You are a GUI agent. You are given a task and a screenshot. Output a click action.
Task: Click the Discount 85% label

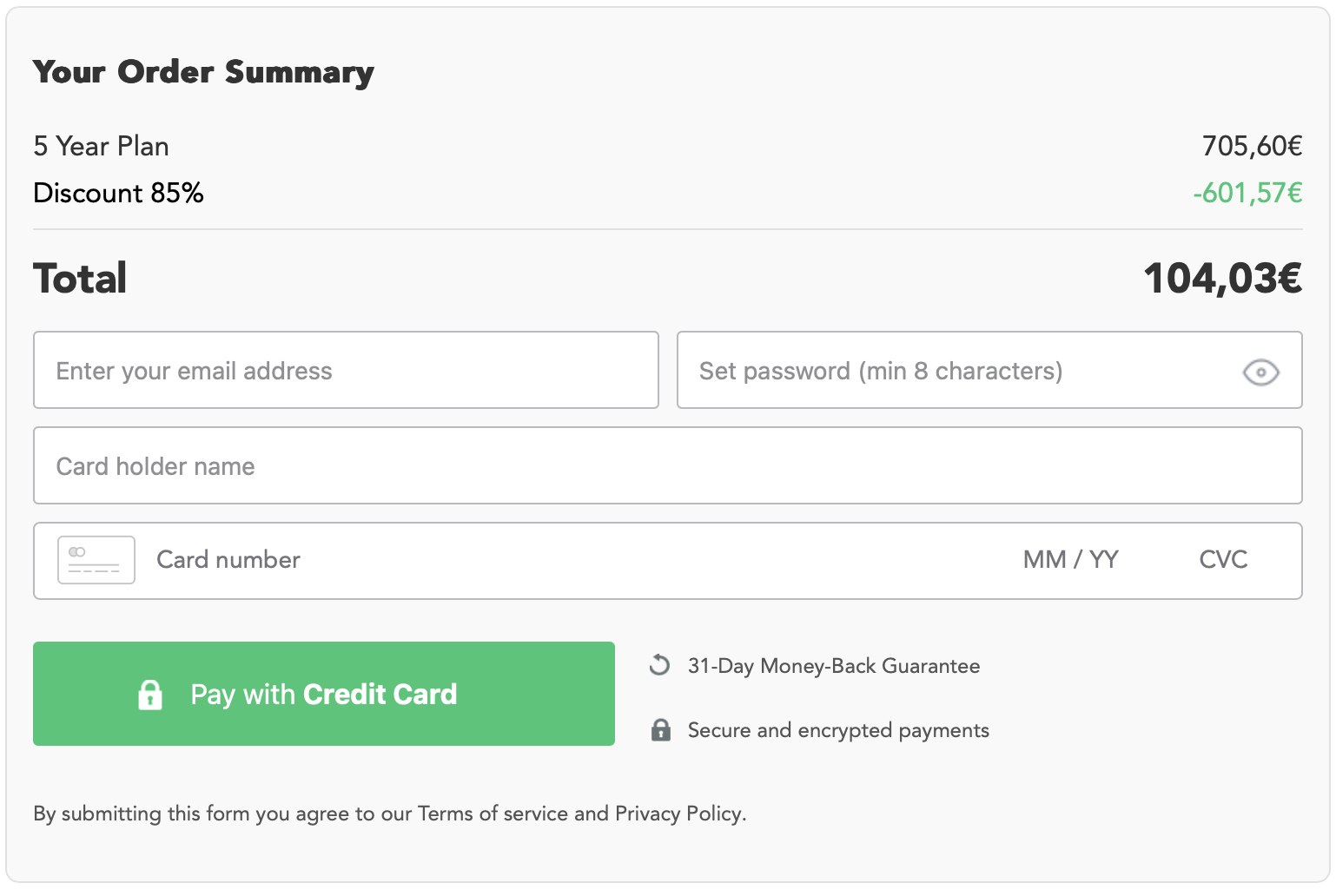point(118,193)
